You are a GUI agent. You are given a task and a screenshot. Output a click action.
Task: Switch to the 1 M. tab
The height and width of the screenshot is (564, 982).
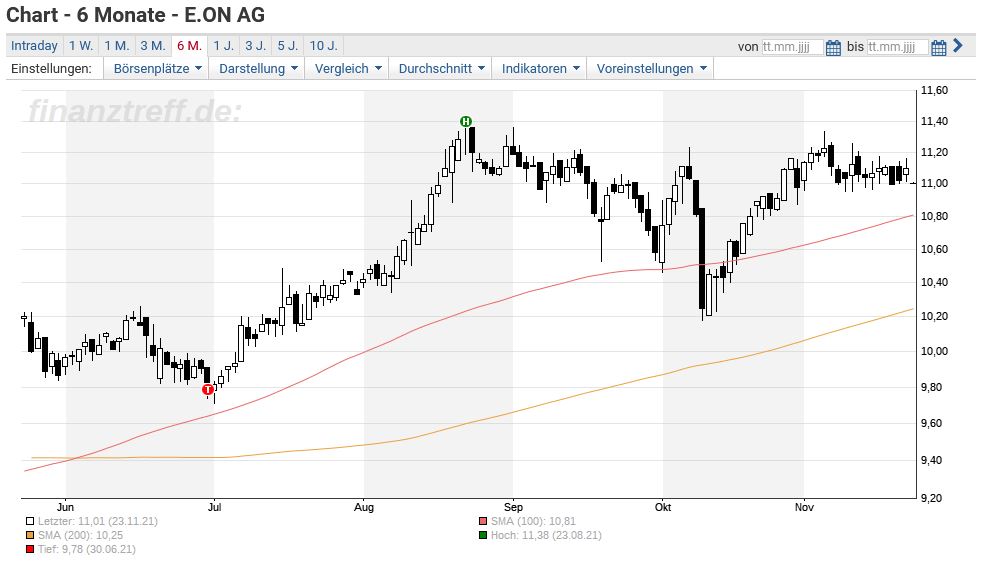(x=116, y=46)
